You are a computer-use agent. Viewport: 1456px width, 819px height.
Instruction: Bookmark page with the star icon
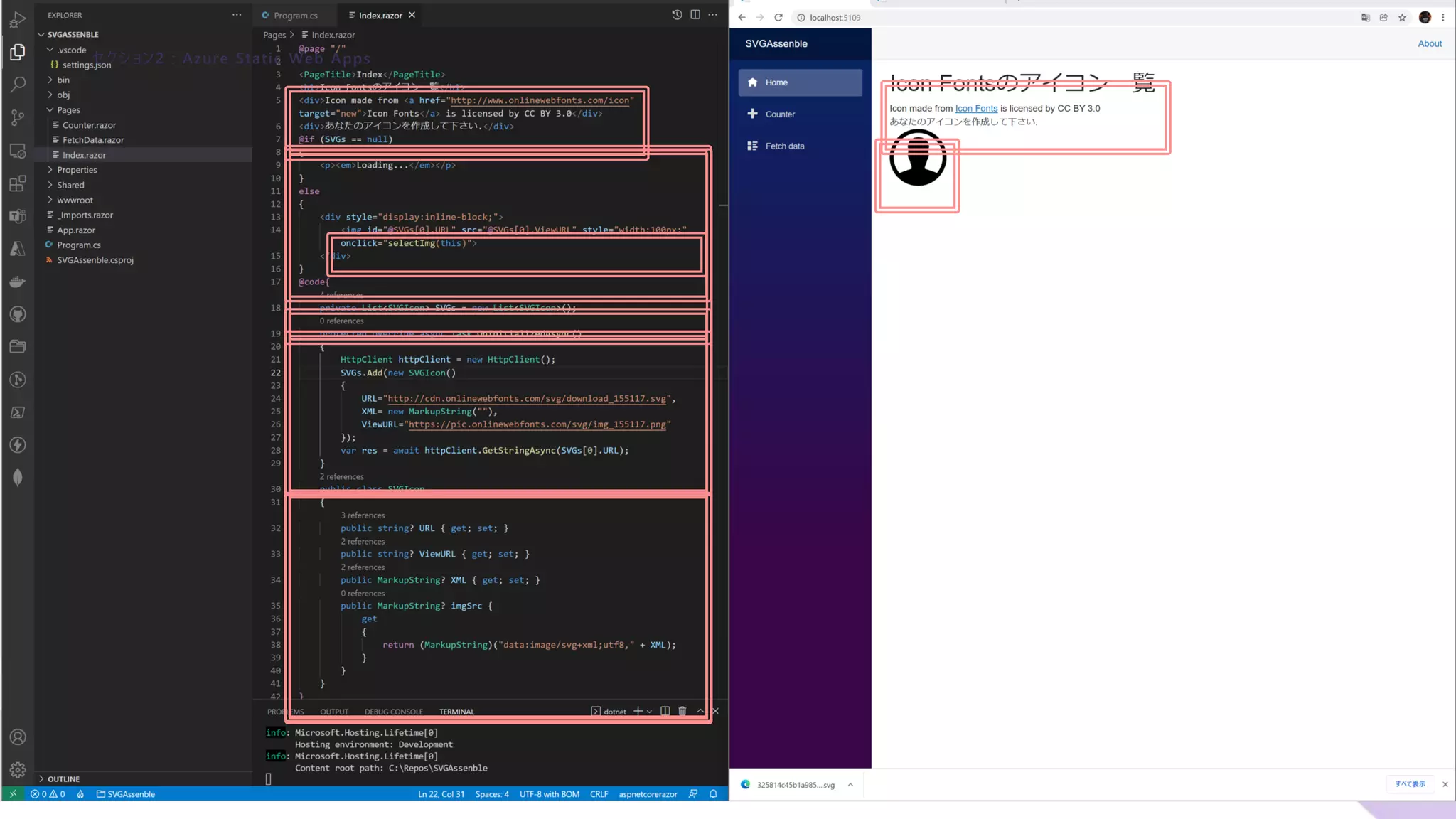click(1402, 18)
